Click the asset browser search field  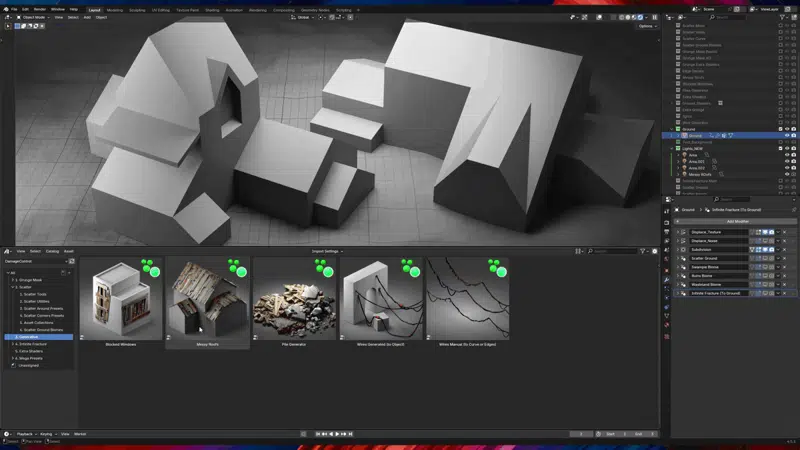[611, 251]
